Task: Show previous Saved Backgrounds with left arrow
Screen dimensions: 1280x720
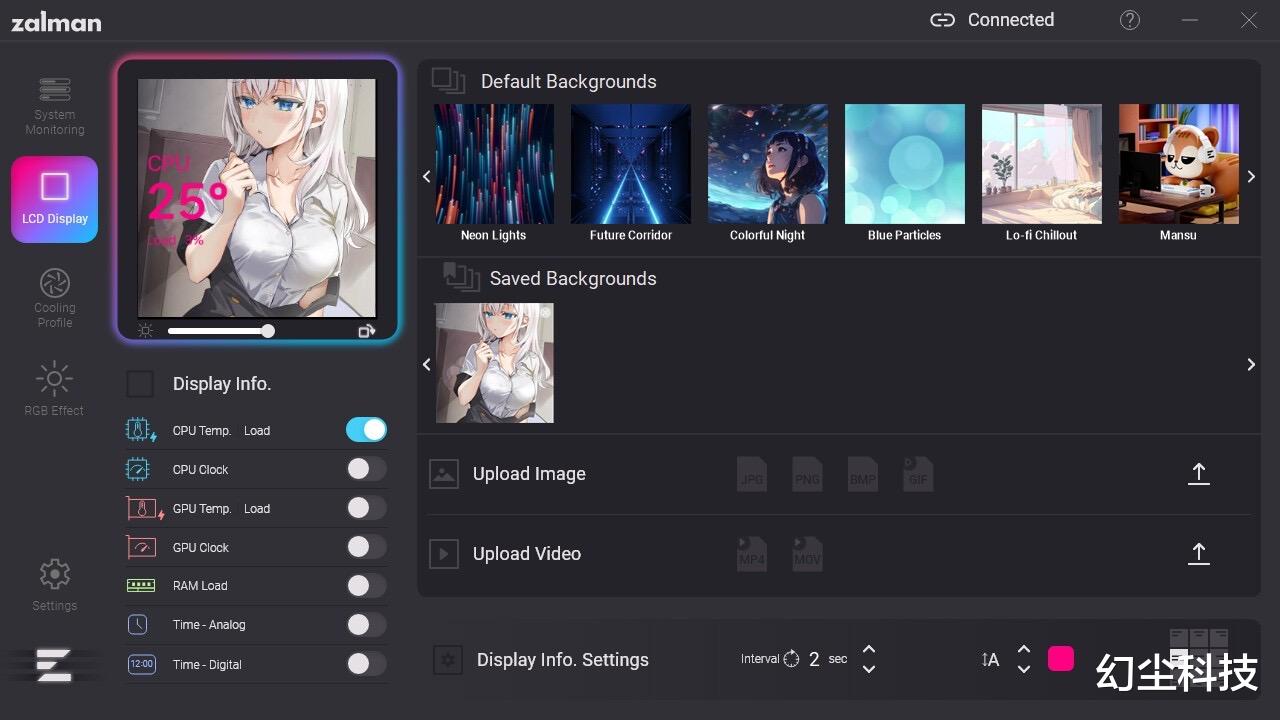Action: [427, 365]
